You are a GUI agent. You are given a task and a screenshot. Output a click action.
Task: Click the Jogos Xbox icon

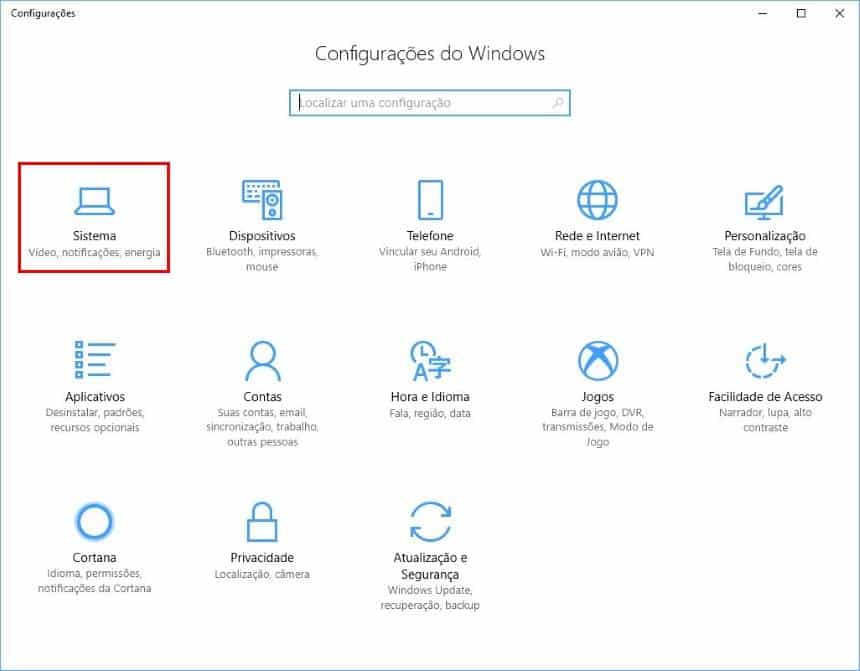coord(598,360)
